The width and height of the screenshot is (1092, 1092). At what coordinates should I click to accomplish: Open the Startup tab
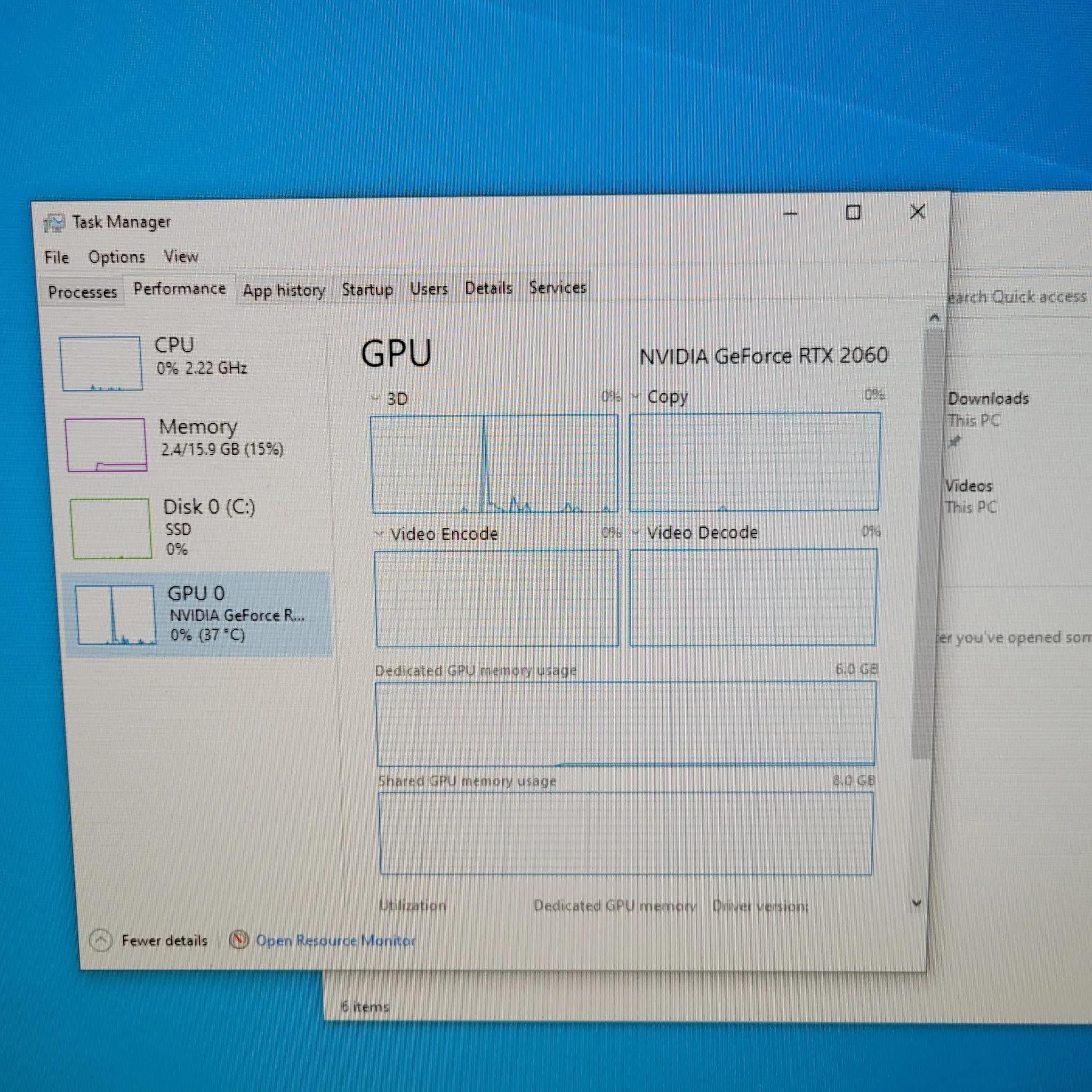click(x=367, y=290)
